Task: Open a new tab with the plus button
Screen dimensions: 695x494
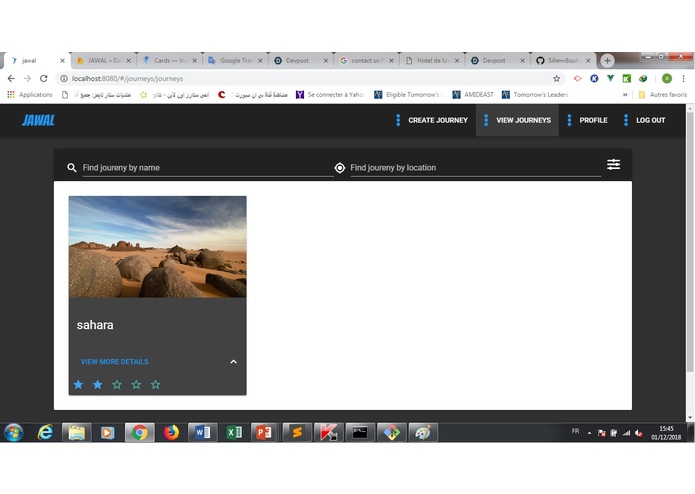Action: click(607, 60)
